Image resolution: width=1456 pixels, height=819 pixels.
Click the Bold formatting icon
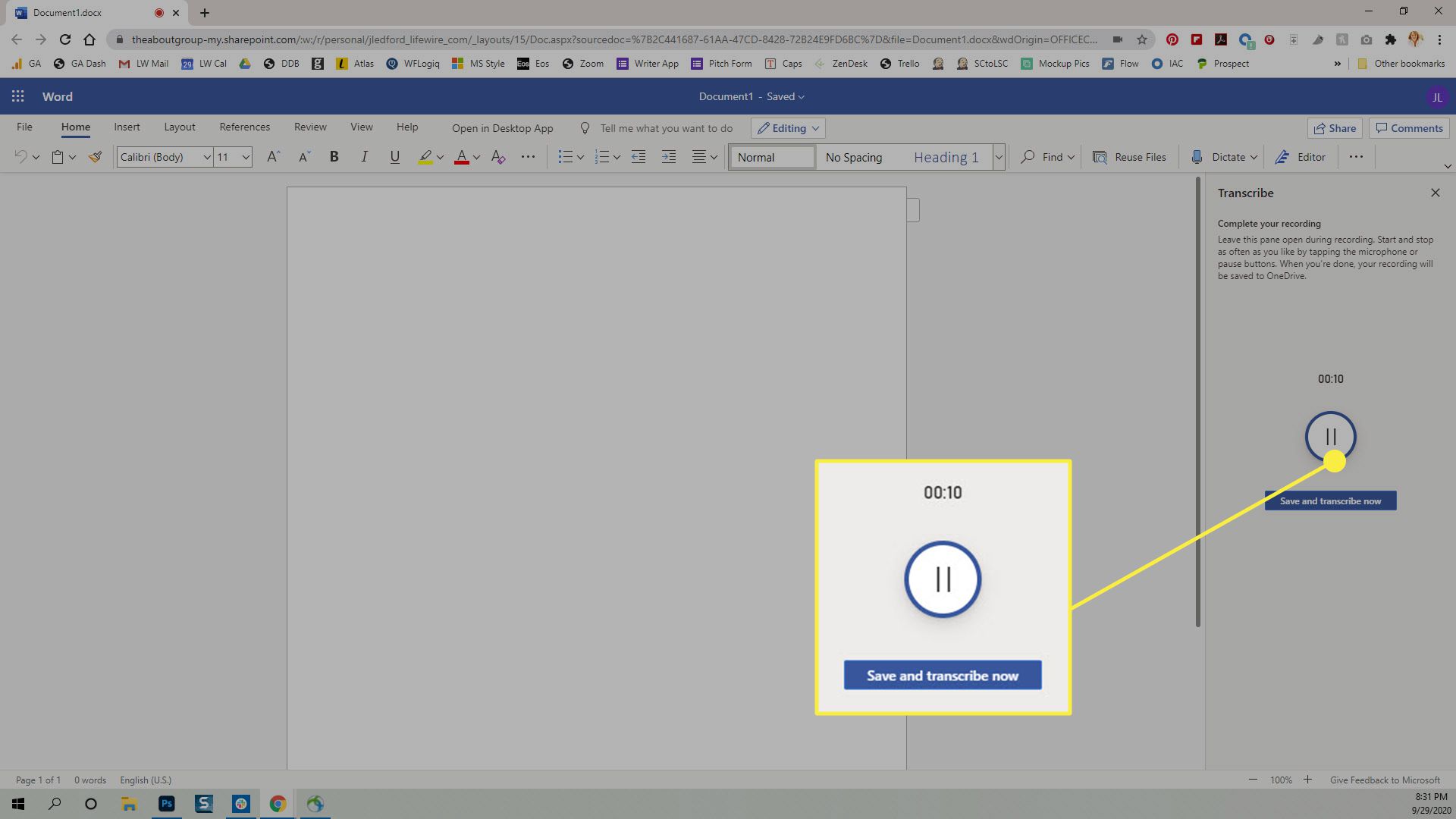pos(335,157)
